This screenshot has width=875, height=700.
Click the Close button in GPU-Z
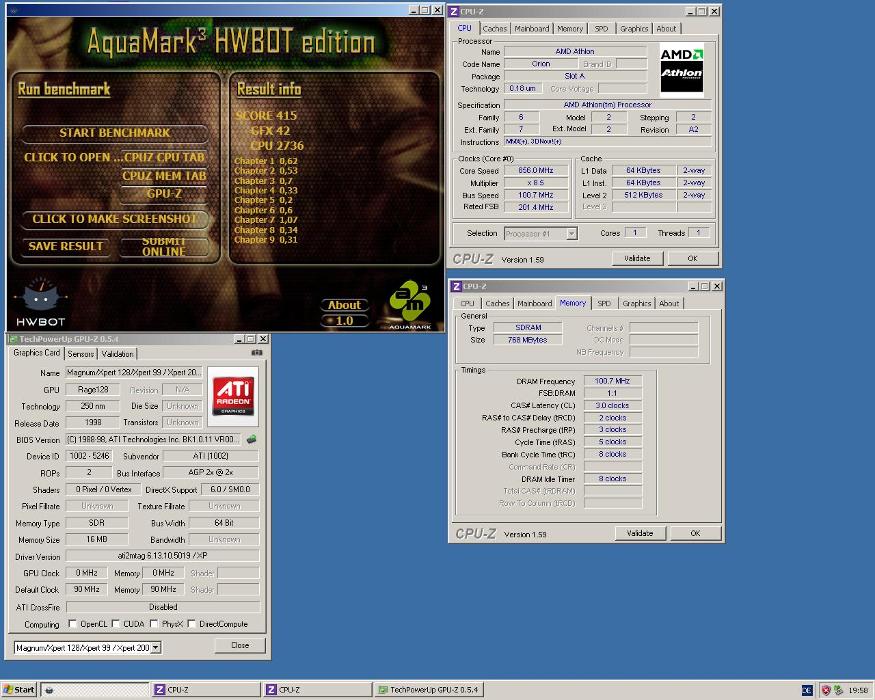240,645
